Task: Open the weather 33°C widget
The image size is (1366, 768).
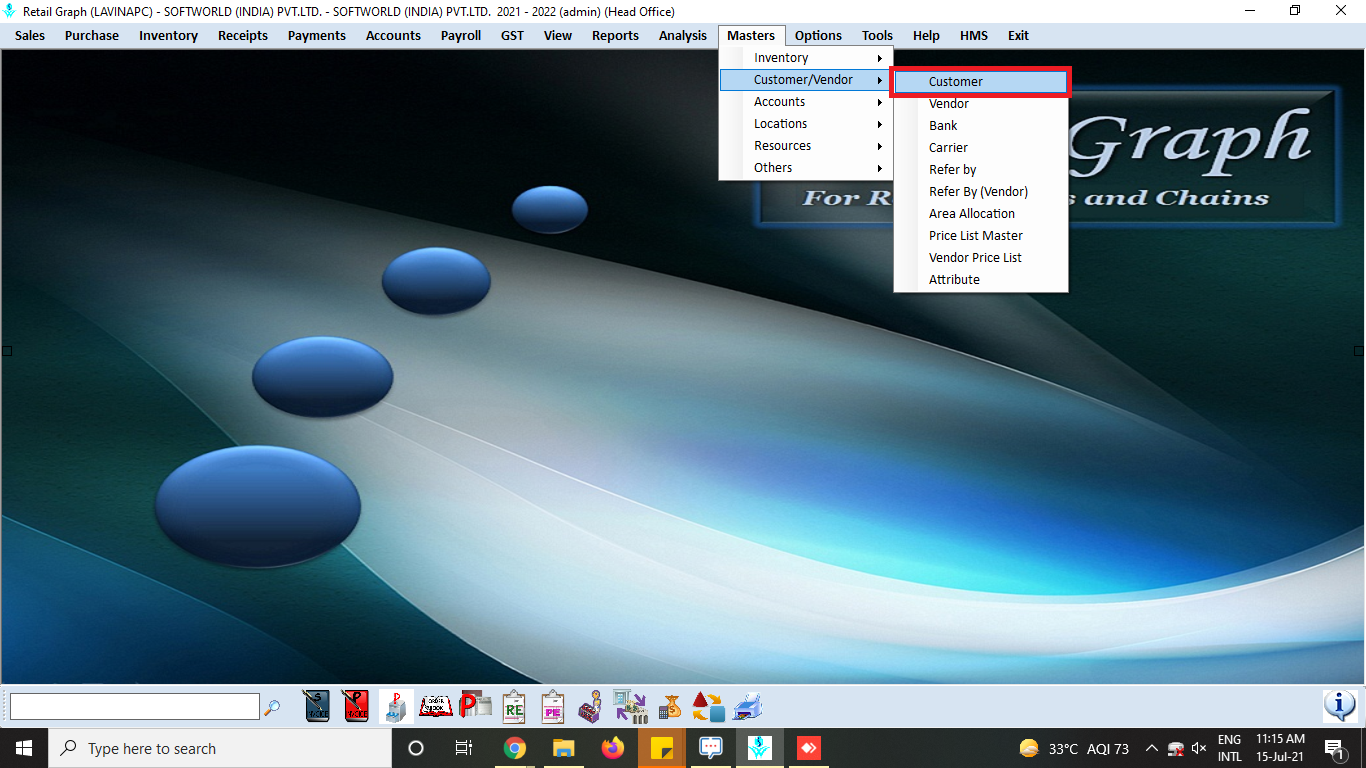Action: tap(1074, 748)
